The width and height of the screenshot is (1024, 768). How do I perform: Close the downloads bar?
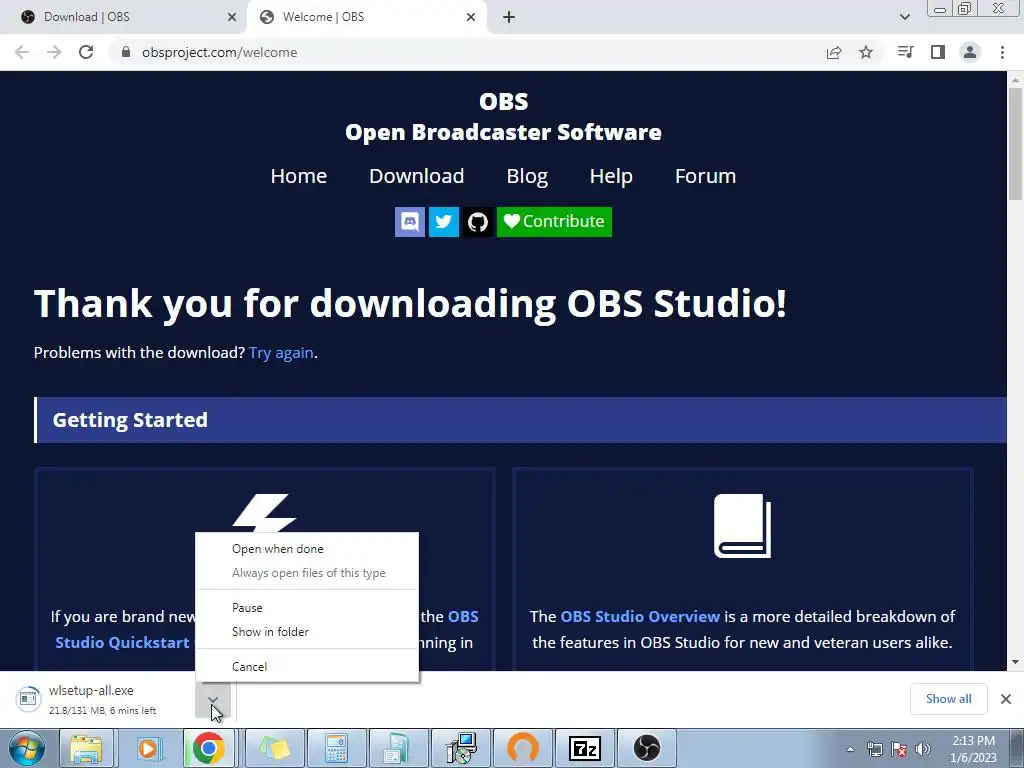1006,699
